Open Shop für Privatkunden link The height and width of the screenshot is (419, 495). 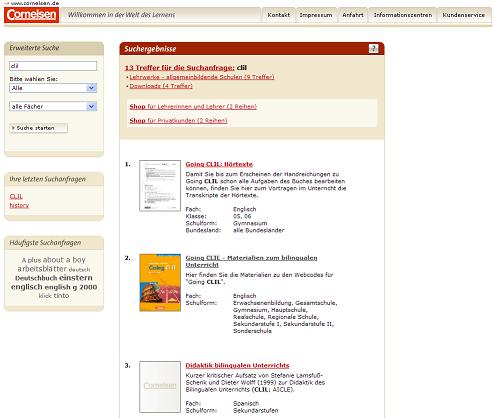coord(178,120)
